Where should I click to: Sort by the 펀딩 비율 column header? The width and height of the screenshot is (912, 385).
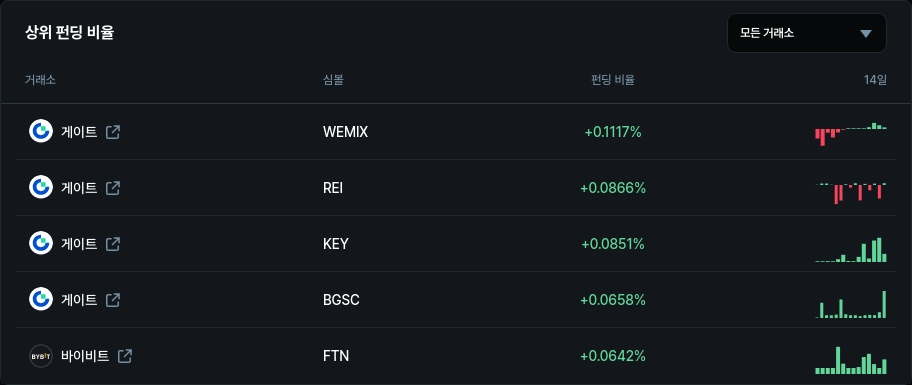(x=612, y=80)
